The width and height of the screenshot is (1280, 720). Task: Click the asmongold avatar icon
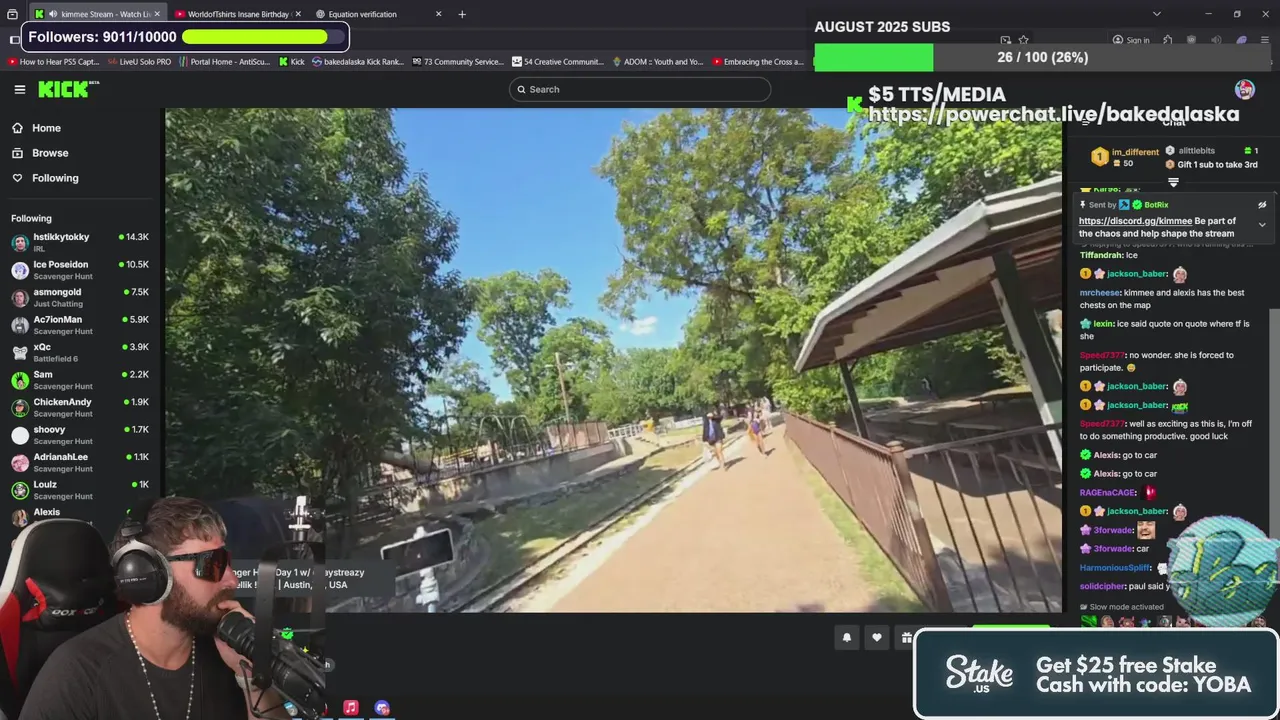click(x=20, y=298)
